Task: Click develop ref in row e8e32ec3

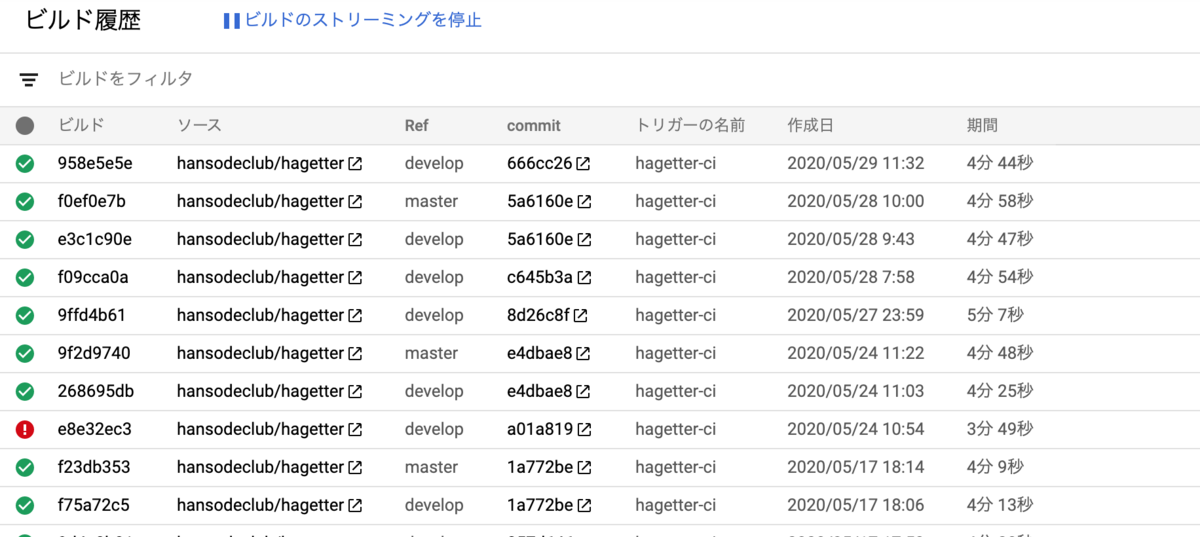Action: coord(434,429)
